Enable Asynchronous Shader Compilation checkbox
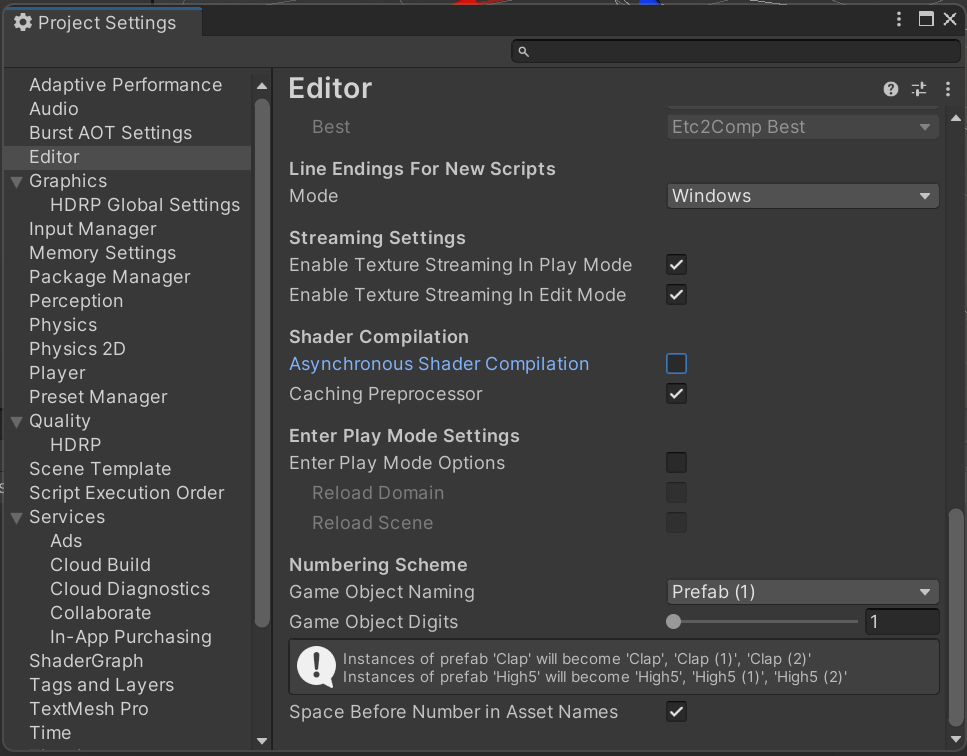The height and width of the screenshot is (756, 967). (x=676, y=364)
